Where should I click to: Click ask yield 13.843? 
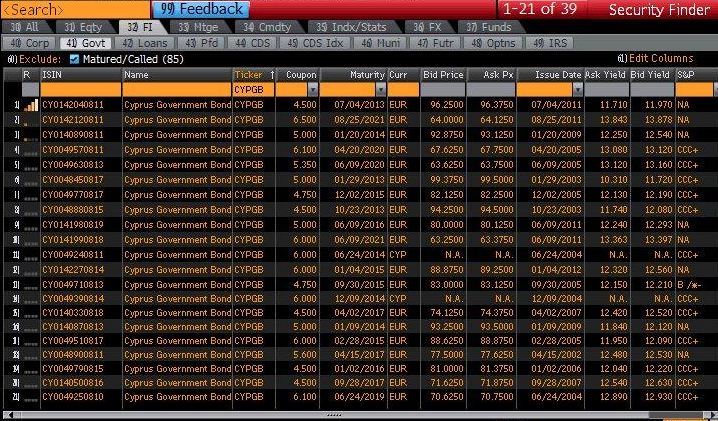[x=614, y=120]
